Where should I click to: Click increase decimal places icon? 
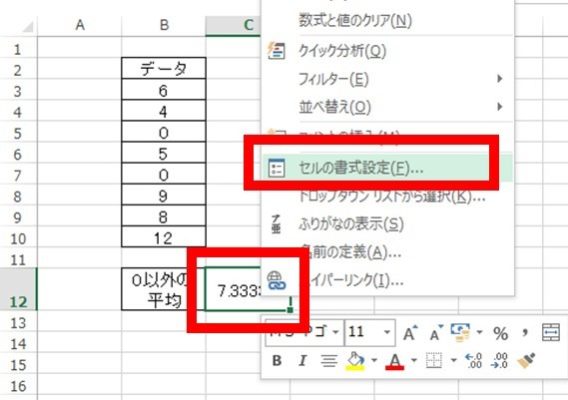tap(474, 361)
